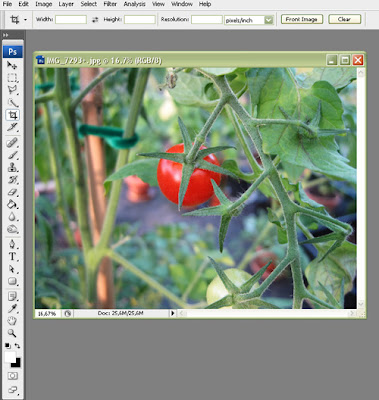The image size is (379, 400).
Task: Select the Eraser tool
Action: (x=13, y=192)
